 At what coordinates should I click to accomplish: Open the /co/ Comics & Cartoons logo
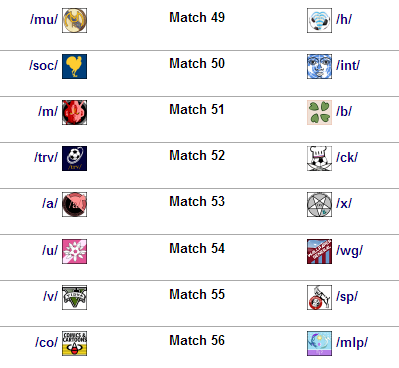[74, 343]
